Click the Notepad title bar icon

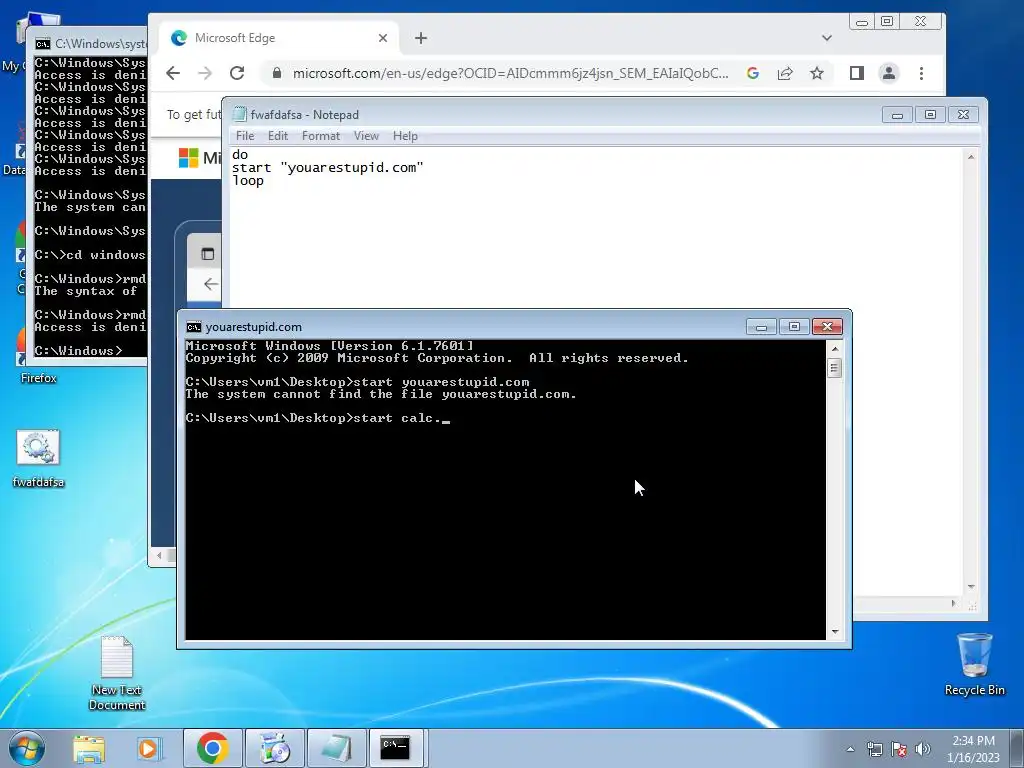240,114
